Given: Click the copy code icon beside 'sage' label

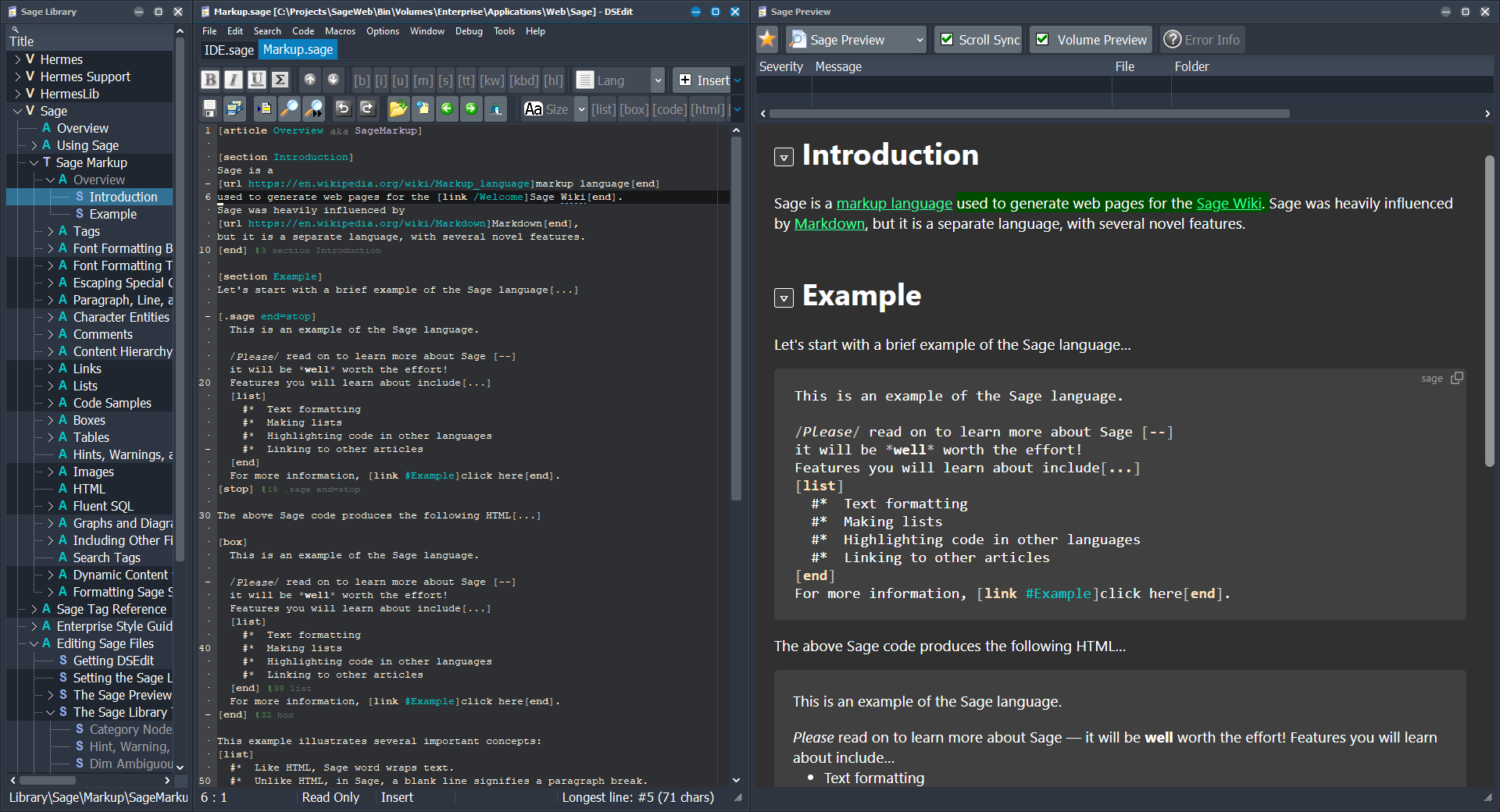Looking at the screenshot, I should 1457,378.
